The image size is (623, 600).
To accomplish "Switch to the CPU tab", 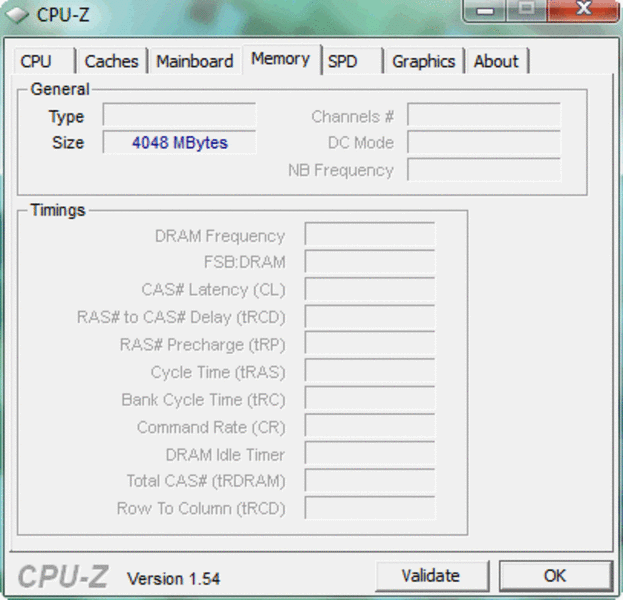I will tap(36, 61).
